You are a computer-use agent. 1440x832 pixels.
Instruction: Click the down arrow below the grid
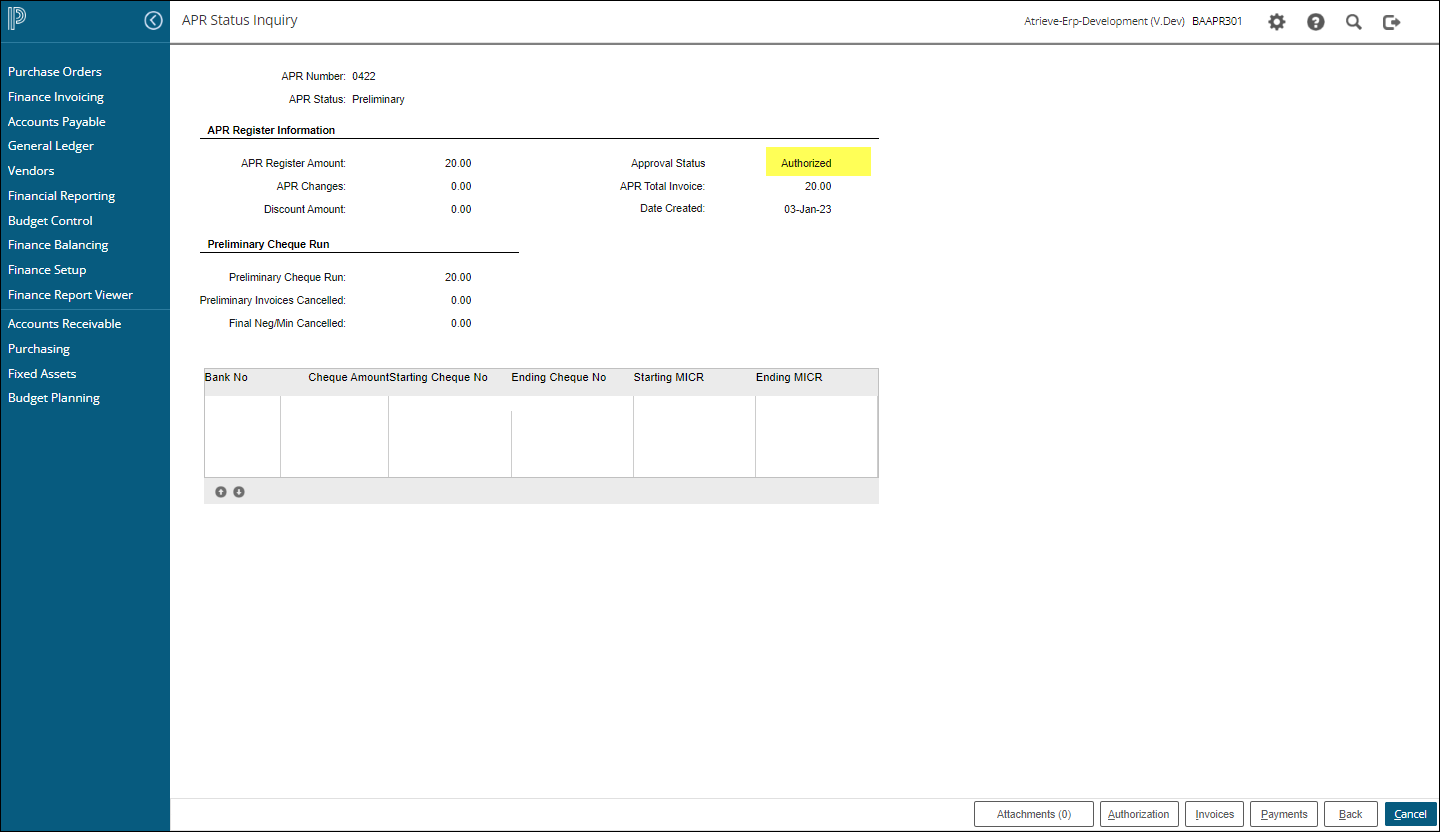[x=239, y=492]
